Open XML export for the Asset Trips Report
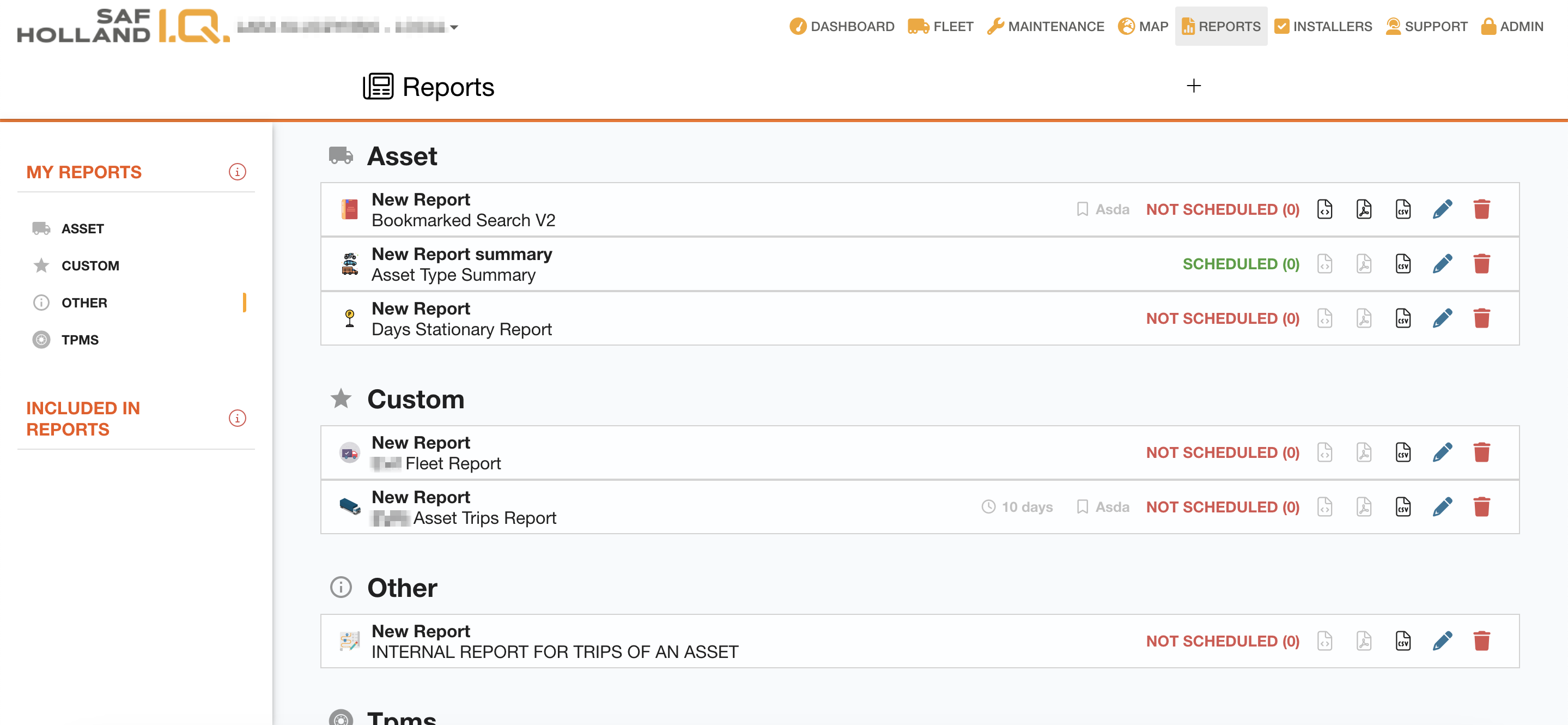This screenshot has width=1568, height=725. pos(1324,506)
